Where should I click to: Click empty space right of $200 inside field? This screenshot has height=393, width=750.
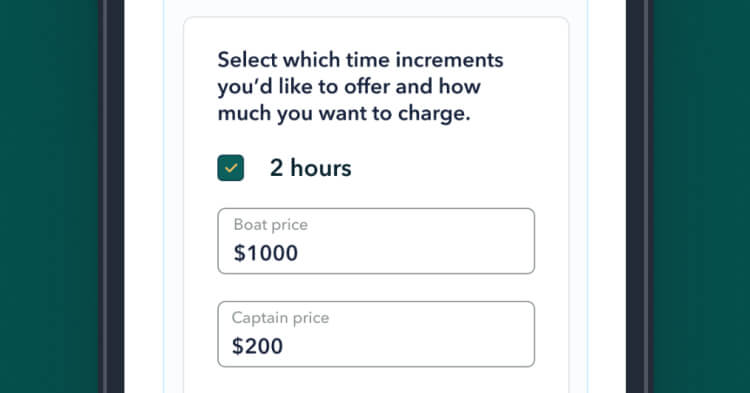coord(407,346)
